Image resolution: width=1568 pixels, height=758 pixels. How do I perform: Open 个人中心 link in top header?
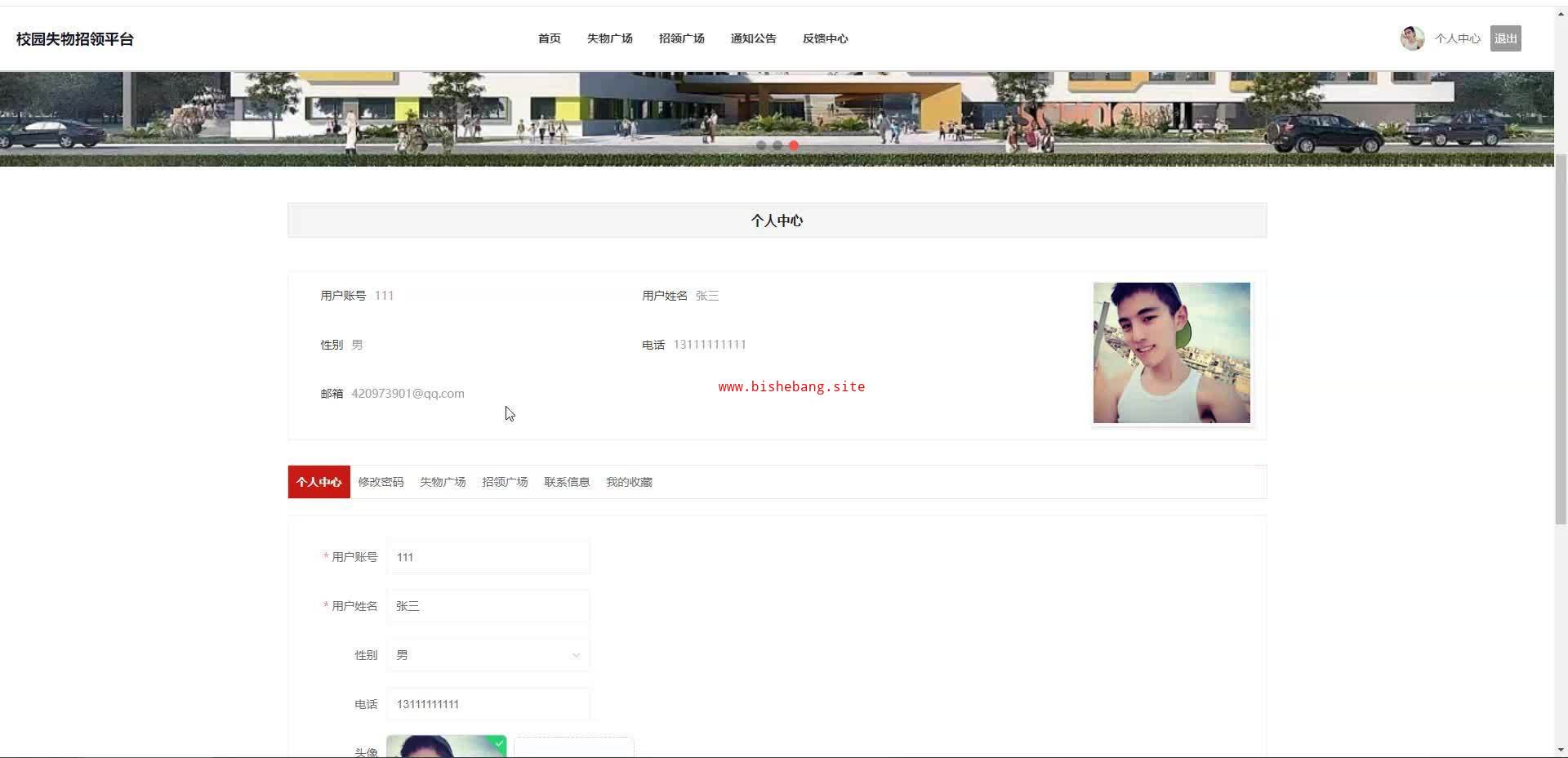[x=1457, y=38]
